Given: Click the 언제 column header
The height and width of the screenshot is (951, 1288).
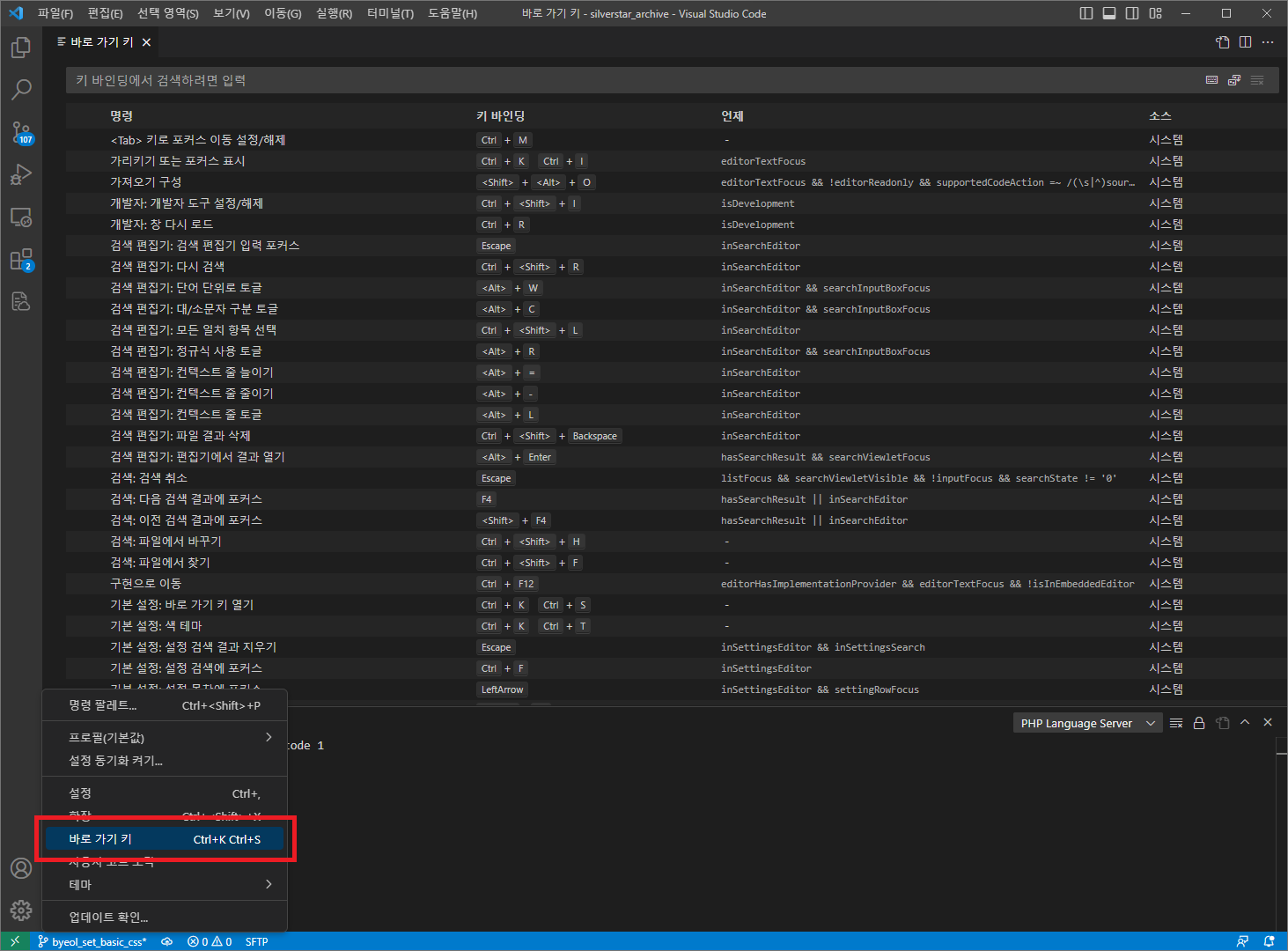Looking at the screenshot, I should pos(732,116).
